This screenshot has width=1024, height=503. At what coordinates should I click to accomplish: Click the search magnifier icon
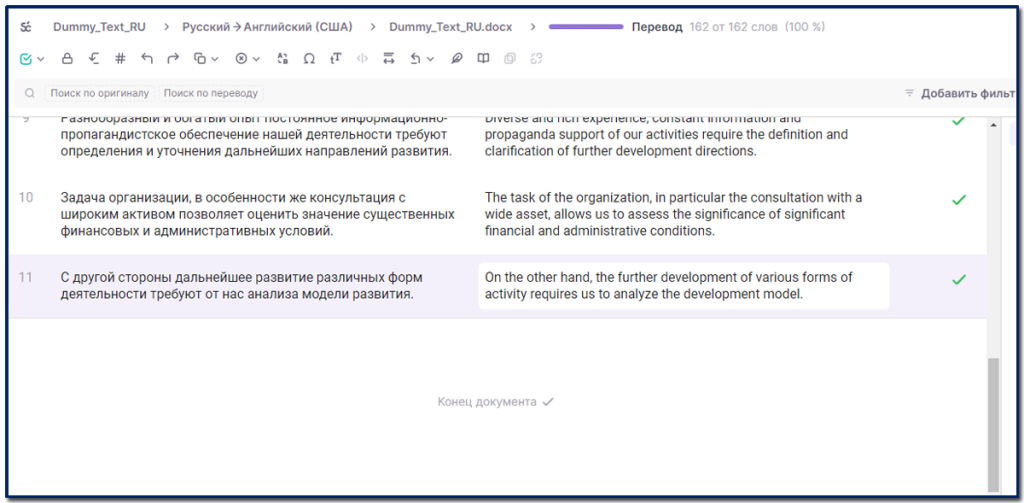tap(29, 93)
